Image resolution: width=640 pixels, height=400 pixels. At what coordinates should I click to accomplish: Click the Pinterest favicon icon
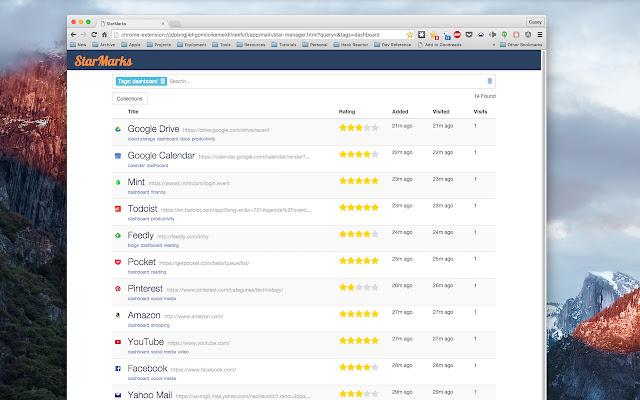118,289
